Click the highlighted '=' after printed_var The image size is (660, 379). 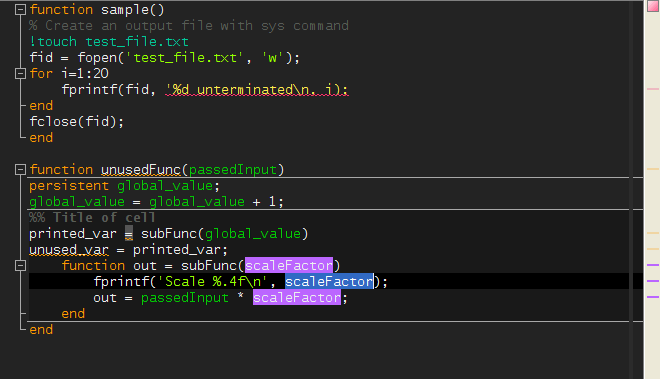tap(129, 234)
